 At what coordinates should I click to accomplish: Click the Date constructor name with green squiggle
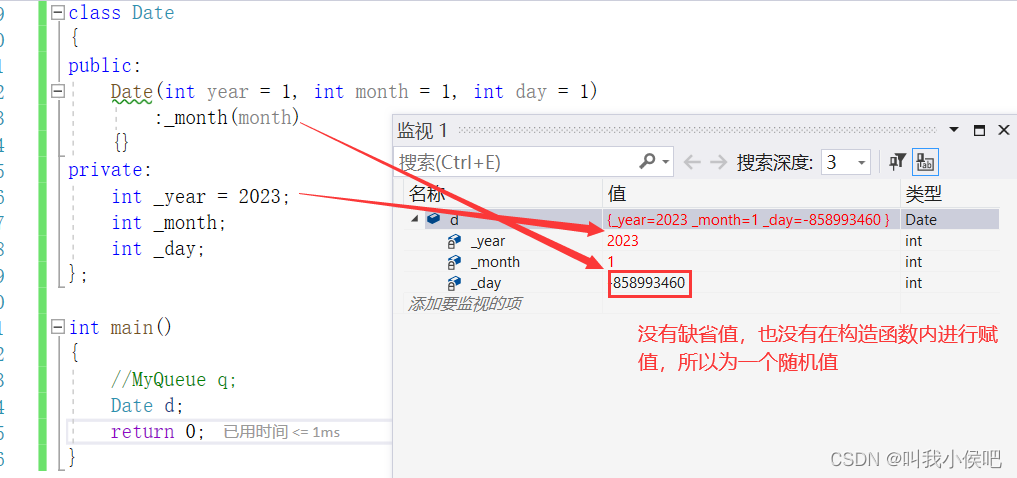(132, 92)
